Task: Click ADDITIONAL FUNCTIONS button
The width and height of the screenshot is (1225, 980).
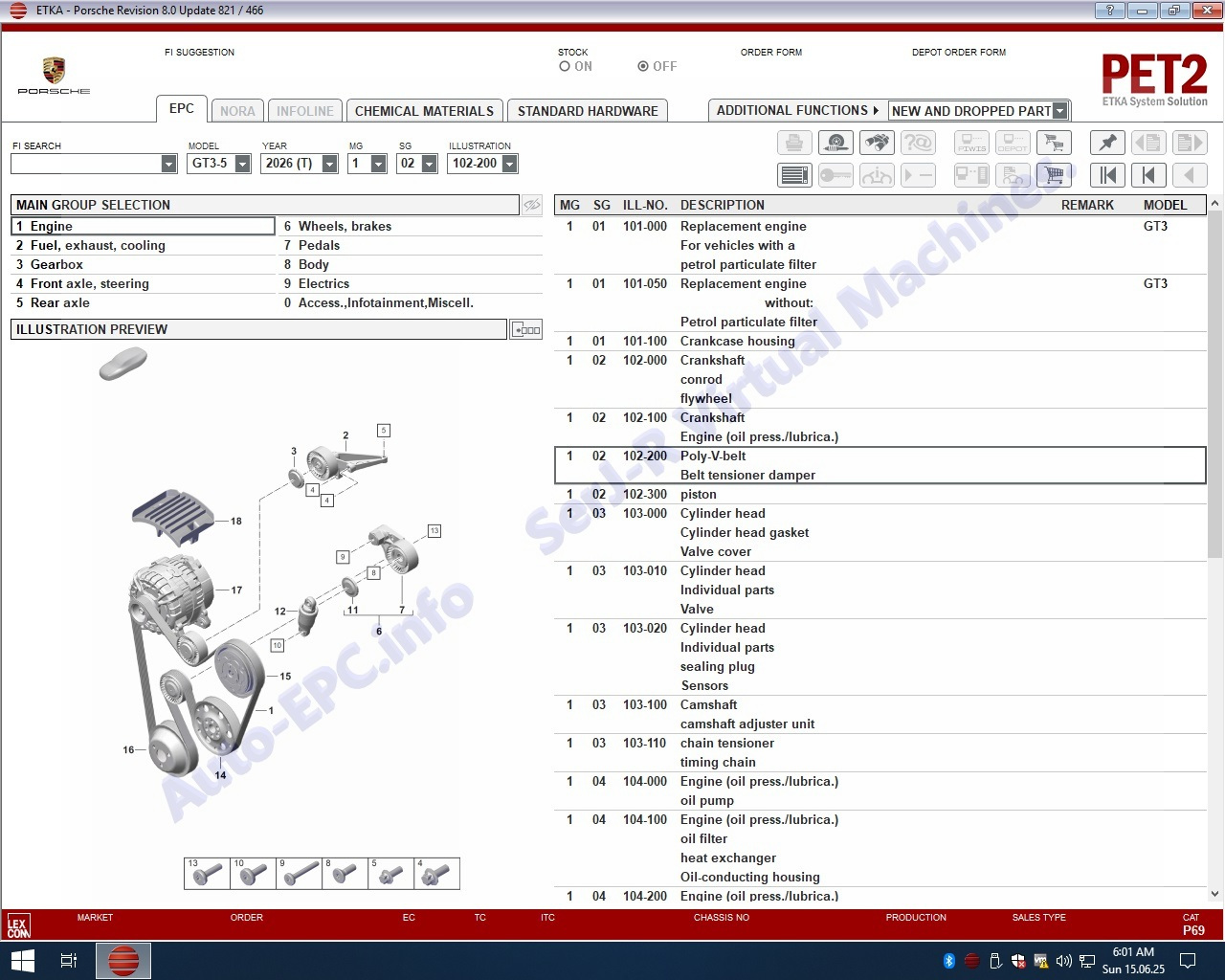Action: pos(796,111)
